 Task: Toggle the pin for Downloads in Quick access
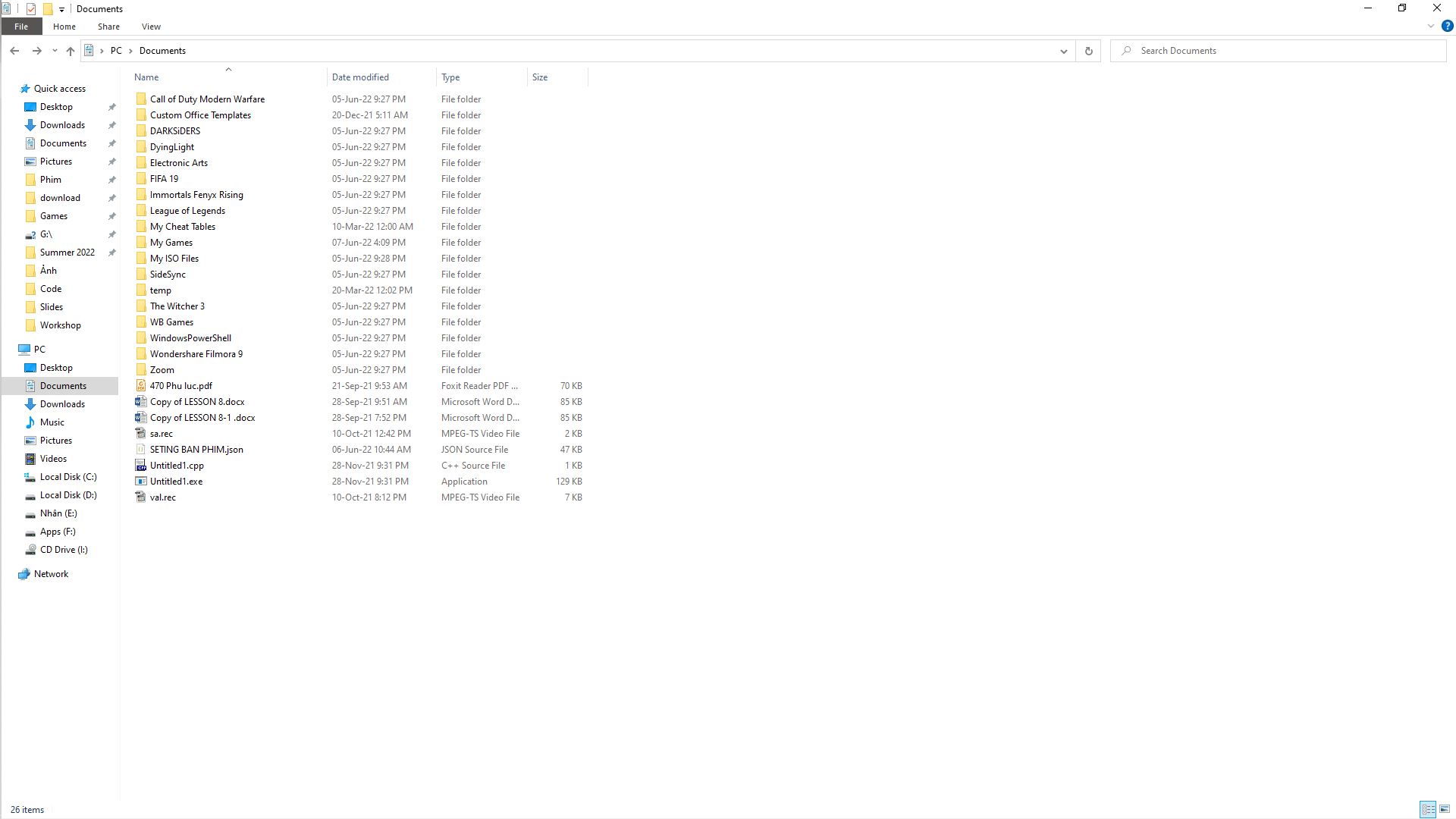coord(112,125)
